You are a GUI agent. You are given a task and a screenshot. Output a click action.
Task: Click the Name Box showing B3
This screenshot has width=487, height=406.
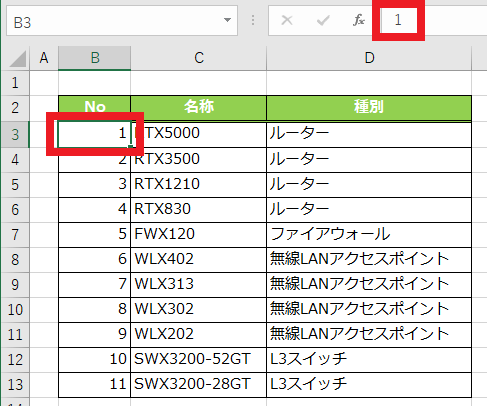pyautogui.click(x=122, y=21)
